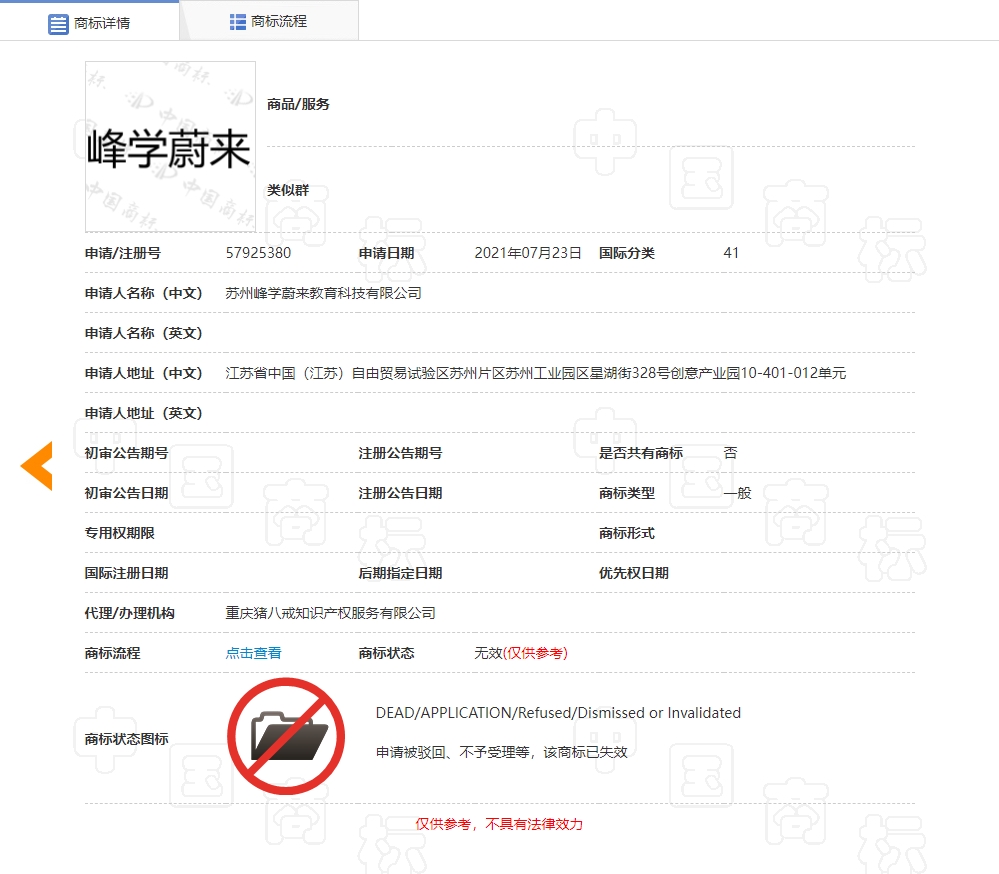Select agency 重庆猪八戒知识产权服务有限公司

point(330,613)
